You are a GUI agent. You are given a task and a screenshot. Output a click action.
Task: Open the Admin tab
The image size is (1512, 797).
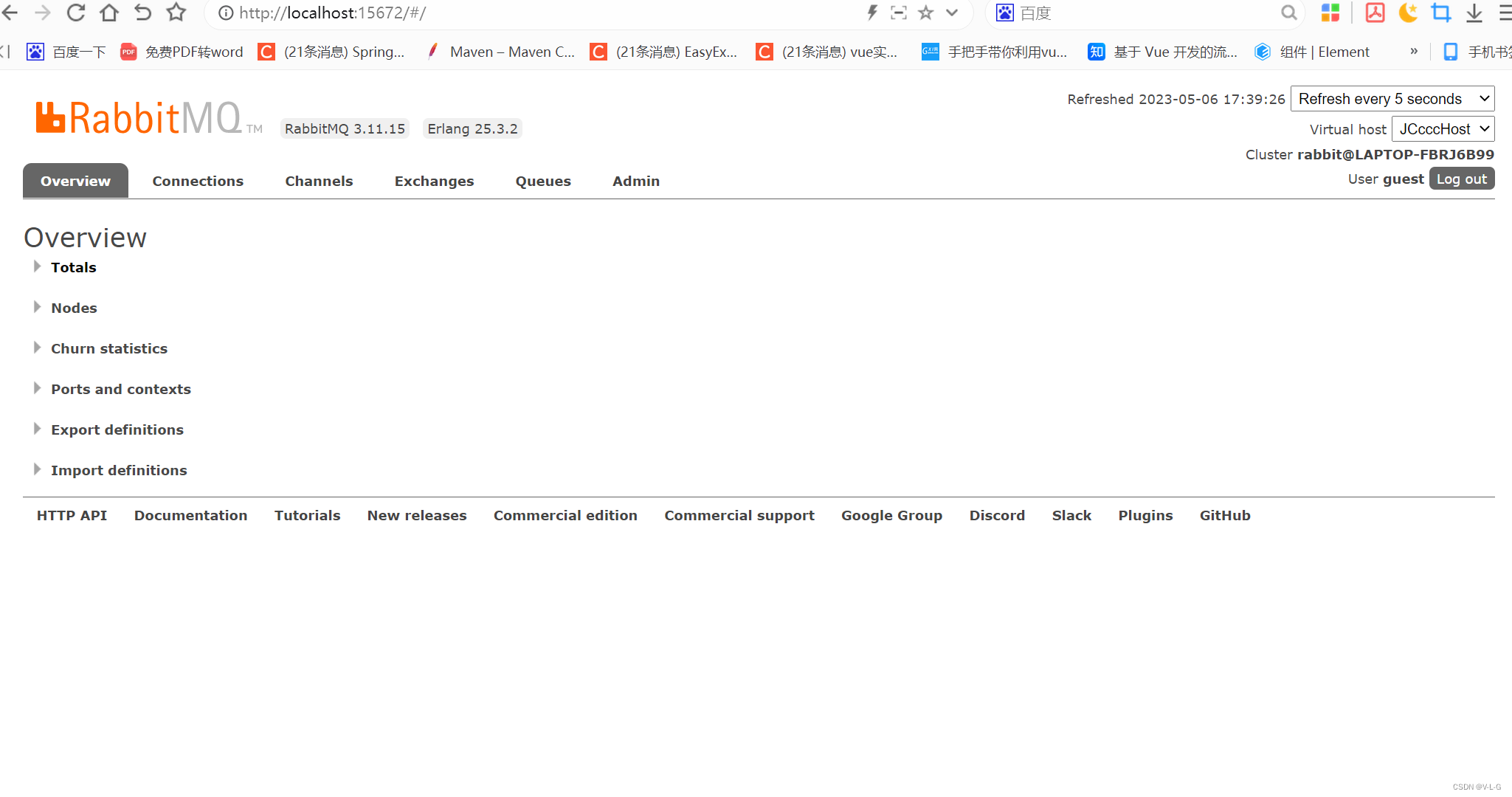click(635, 181)
